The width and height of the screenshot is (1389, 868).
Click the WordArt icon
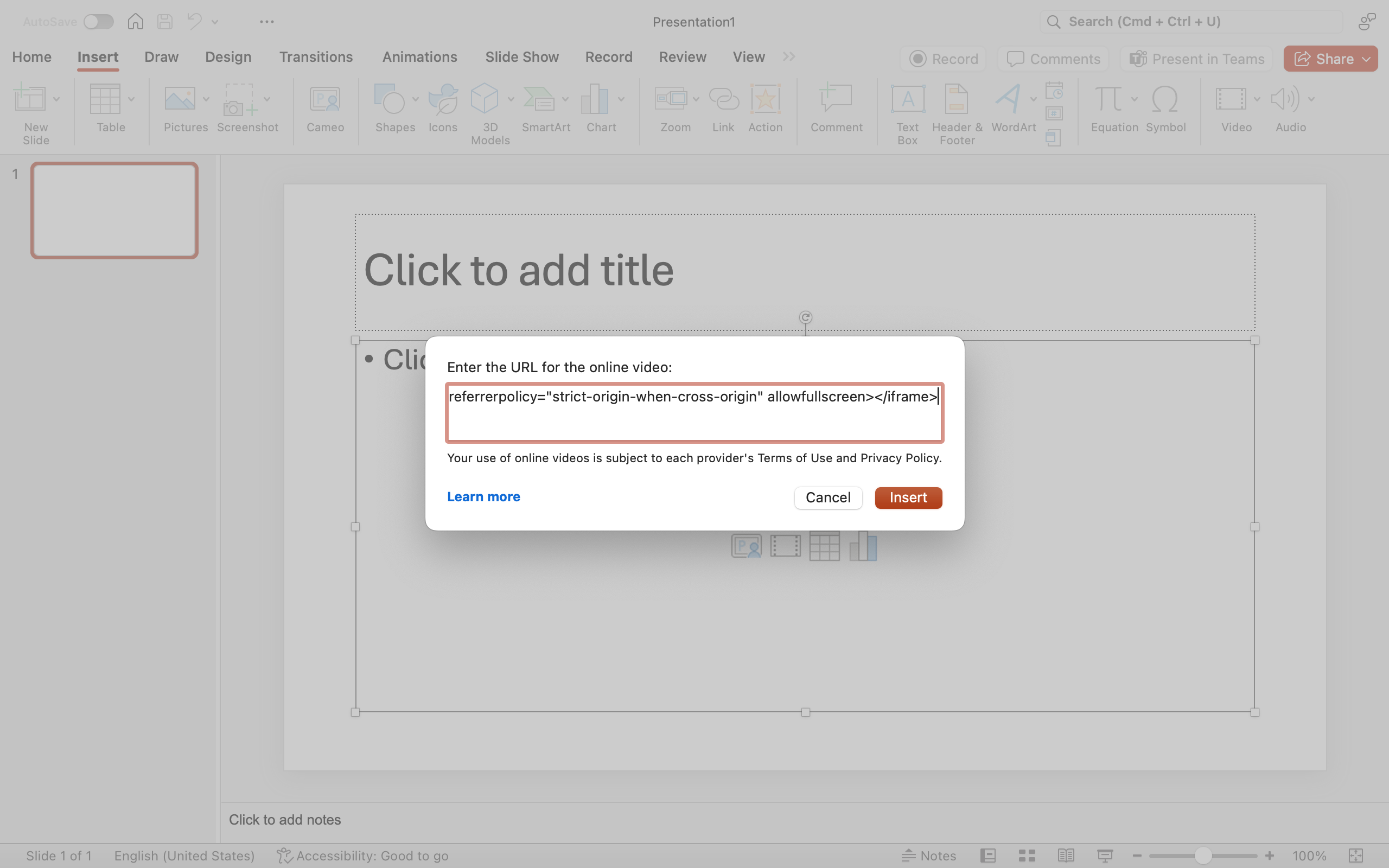(x=1009, y=99)
